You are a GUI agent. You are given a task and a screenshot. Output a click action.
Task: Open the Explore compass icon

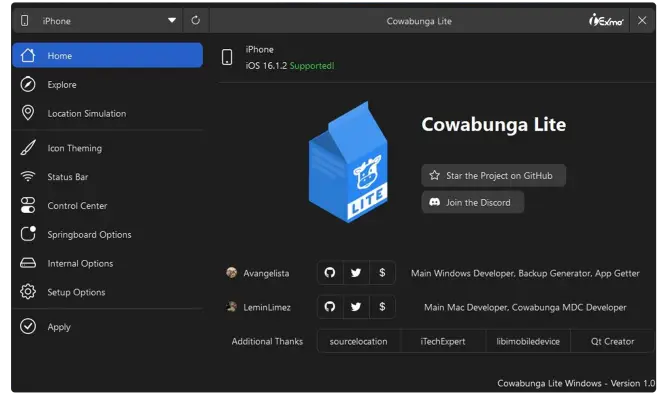point(28,84)
